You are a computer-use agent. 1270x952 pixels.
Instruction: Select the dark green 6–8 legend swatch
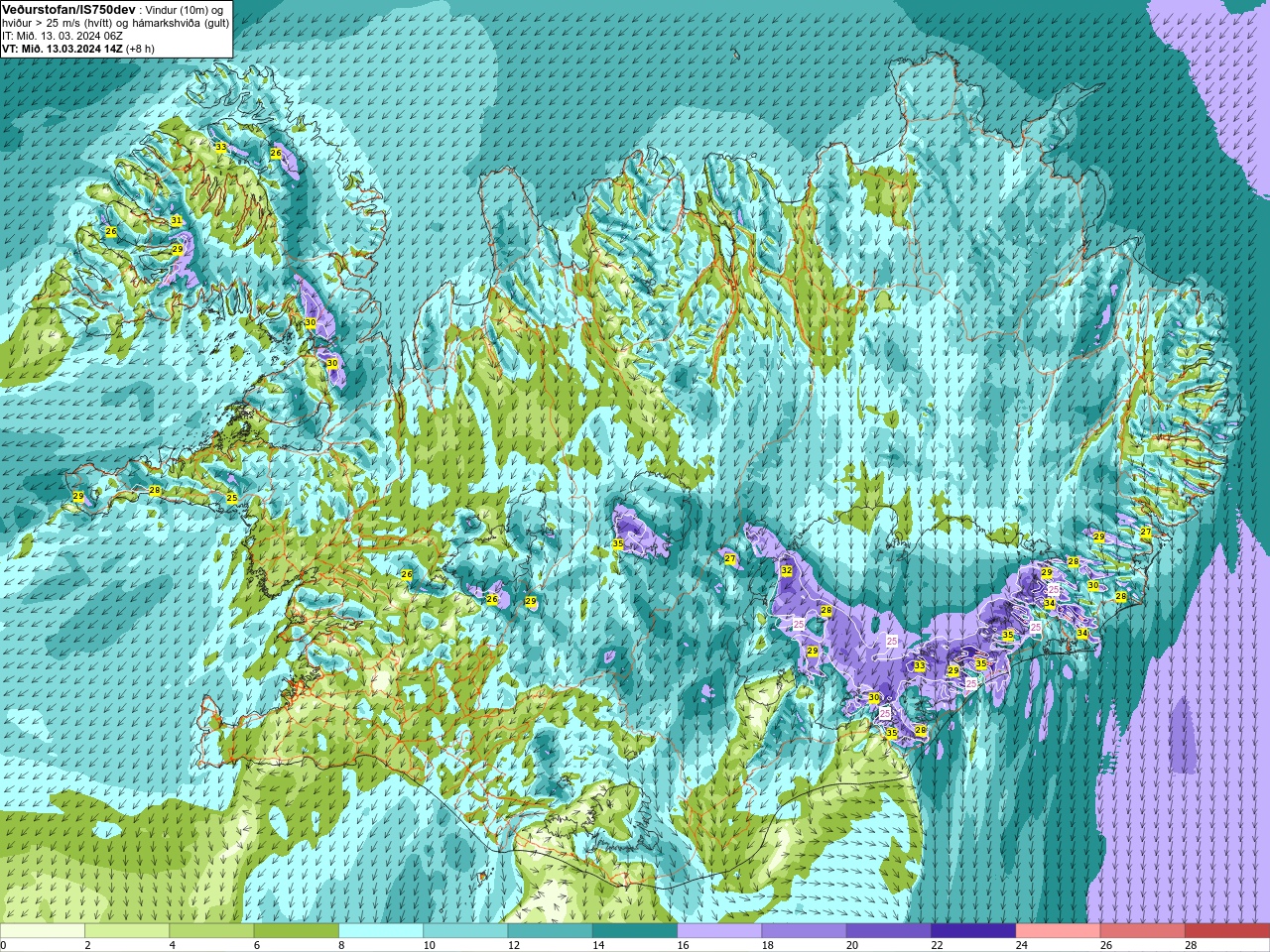tap(297, 931)
